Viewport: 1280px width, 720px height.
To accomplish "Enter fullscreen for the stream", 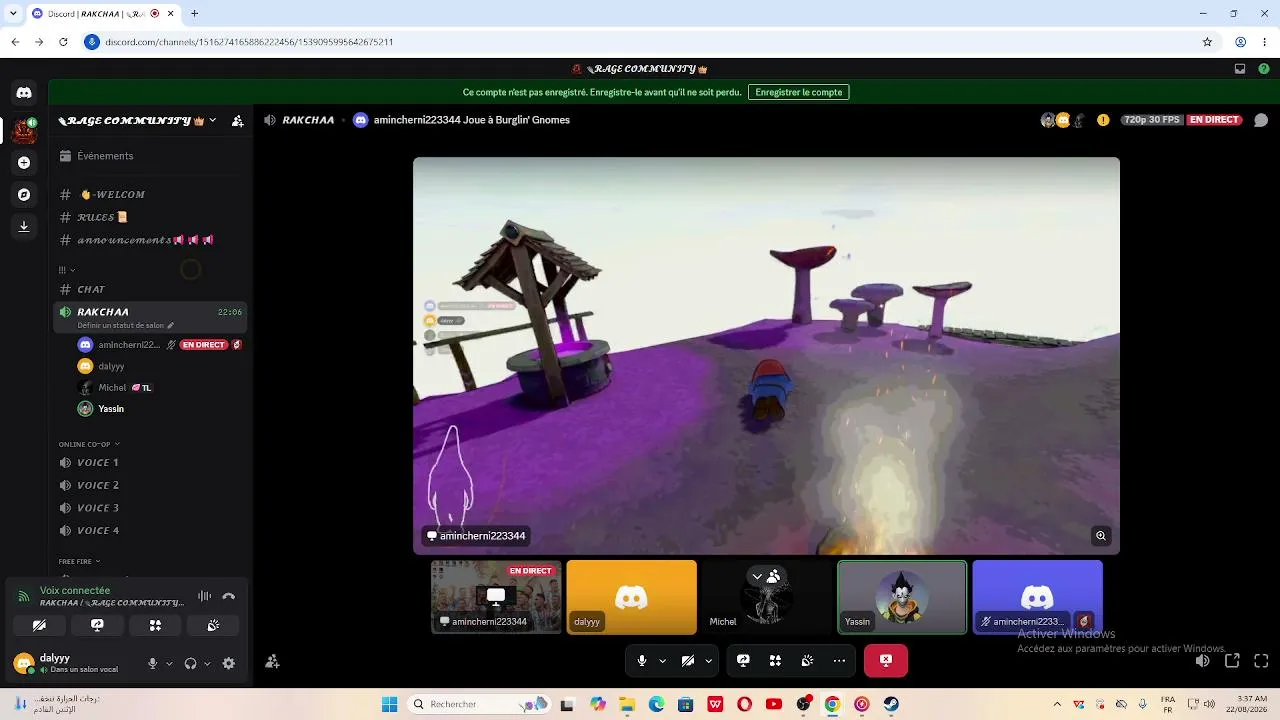I will [x=1261, y=661].
